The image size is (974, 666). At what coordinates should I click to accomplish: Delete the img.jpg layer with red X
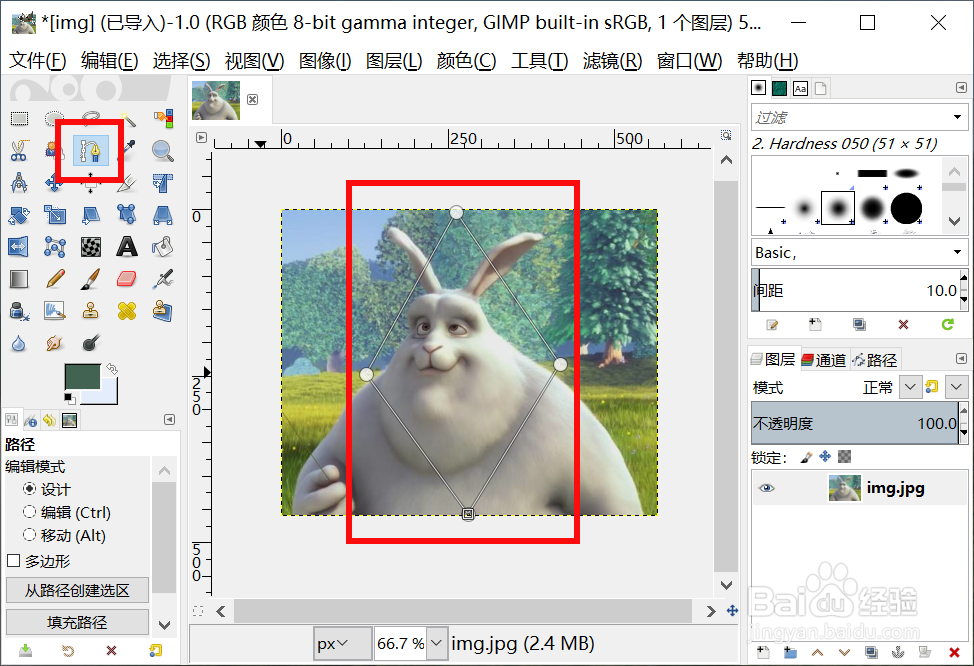(954, 652)
